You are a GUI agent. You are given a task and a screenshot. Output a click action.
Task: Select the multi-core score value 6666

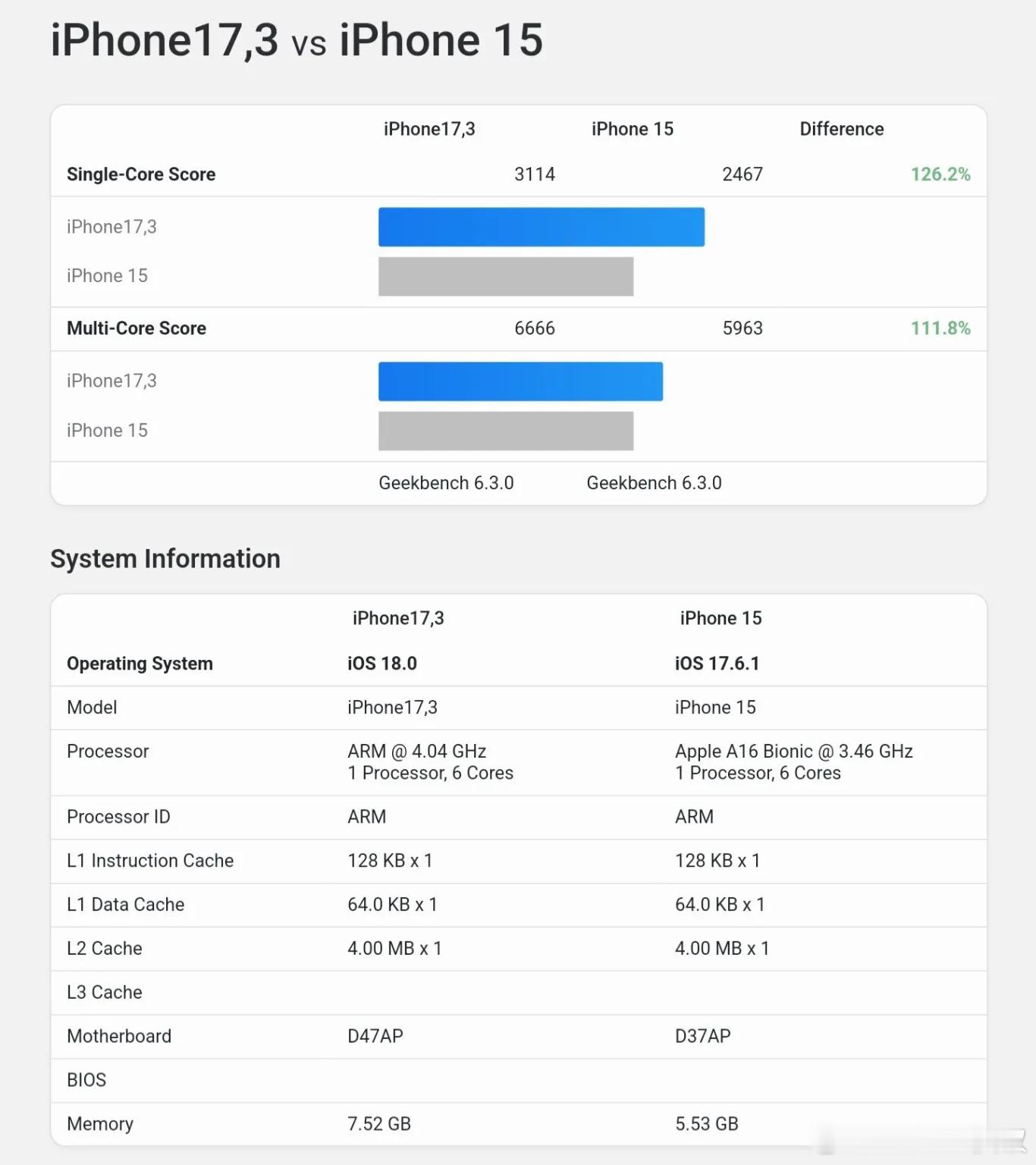tap(535, 328)
